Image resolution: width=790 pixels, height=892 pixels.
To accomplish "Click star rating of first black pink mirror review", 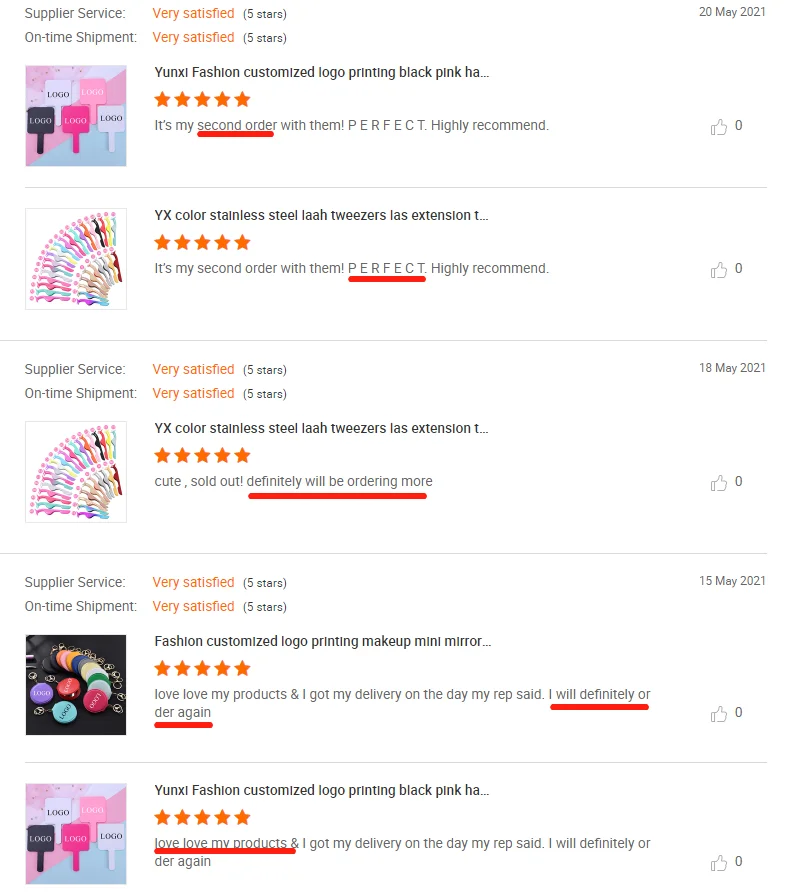I will point(202,100).
